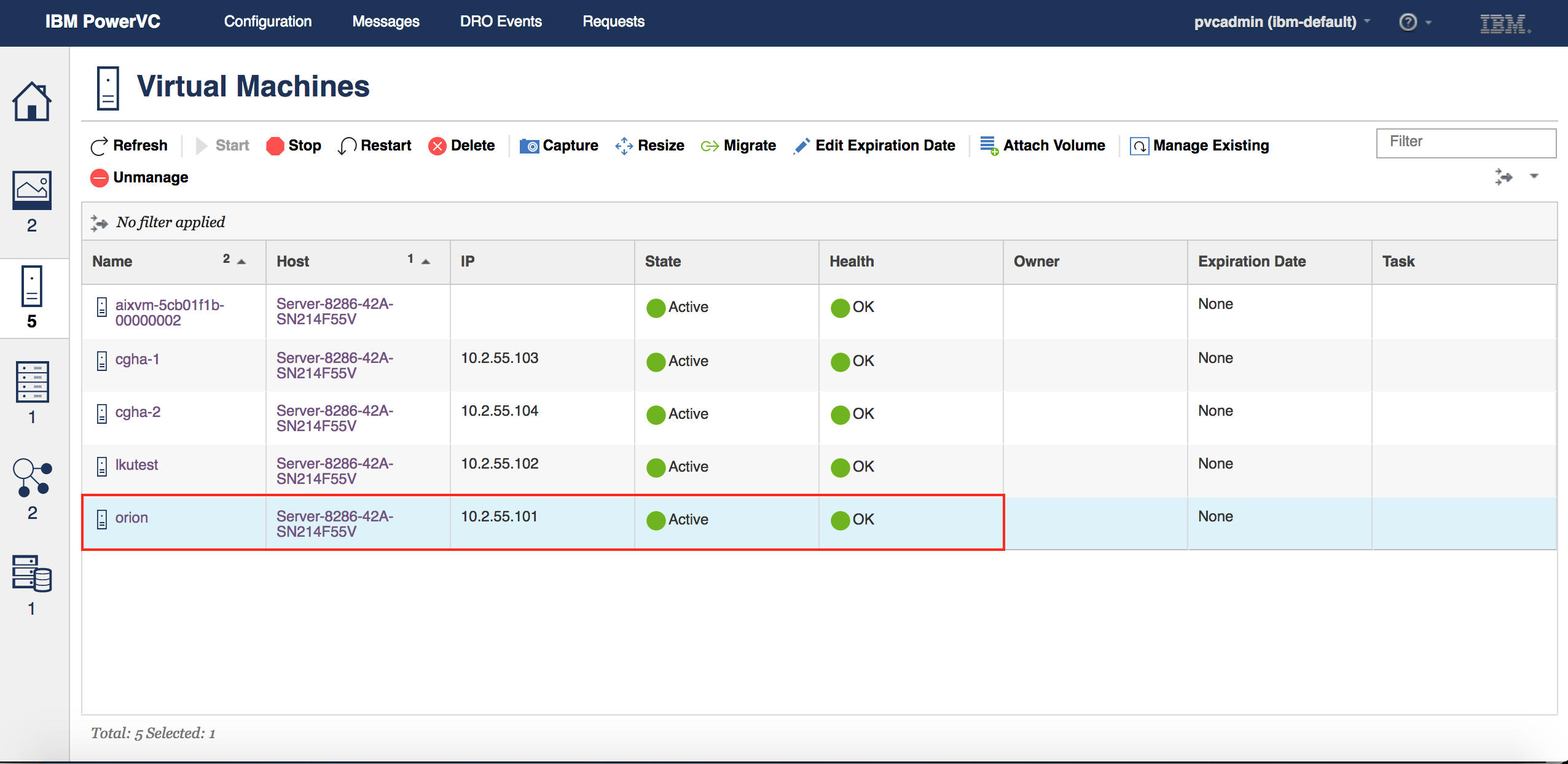Open the lkutest VM link

(136, 465)
